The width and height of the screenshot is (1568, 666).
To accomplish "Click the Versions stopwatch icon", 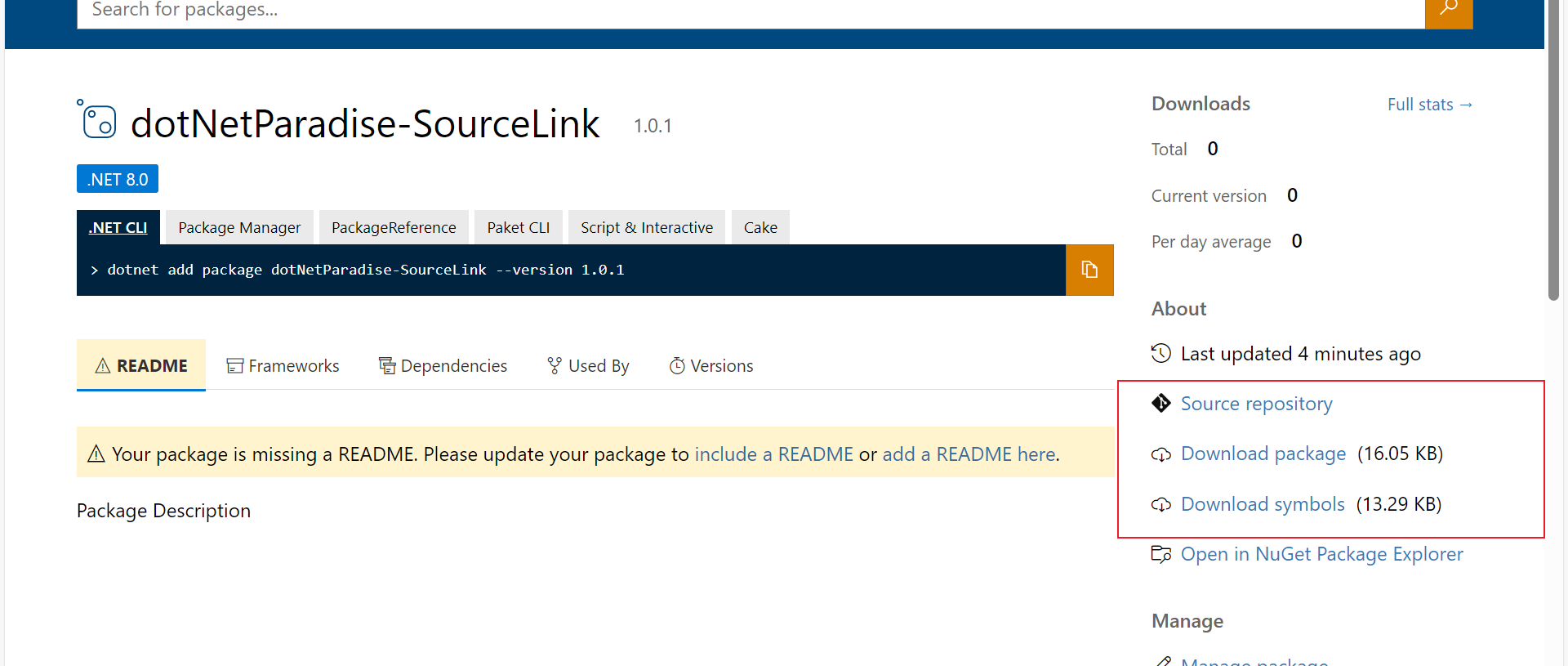I will [x=677, y=365].
